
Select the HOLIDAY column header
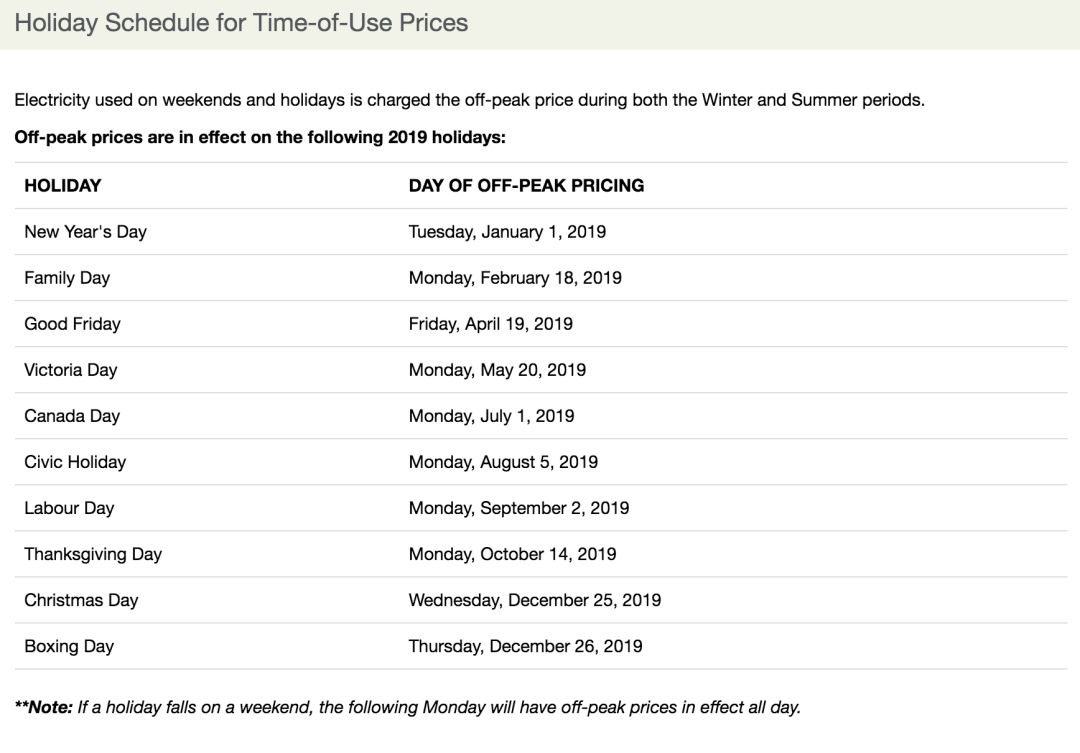(x=63, y=185)
